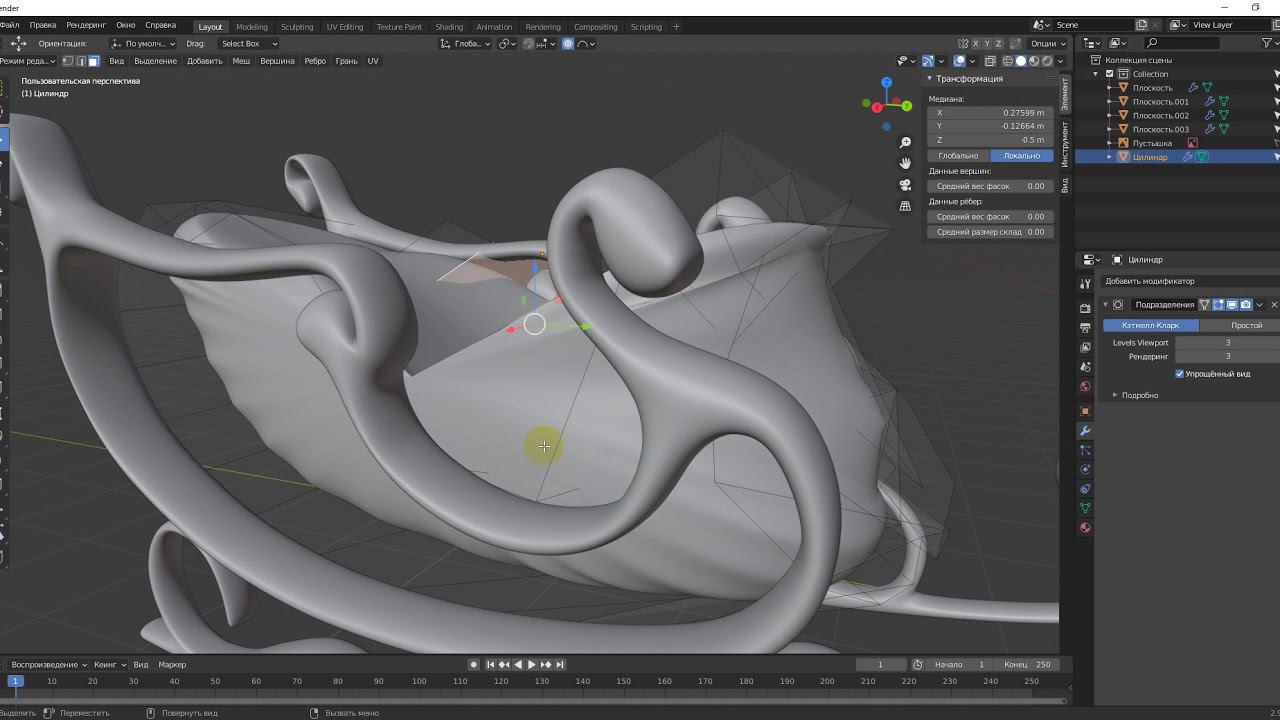Switch to rendered shading icon
The height and width of the screenshot is (720, 1280).
tap(1047, 61)
